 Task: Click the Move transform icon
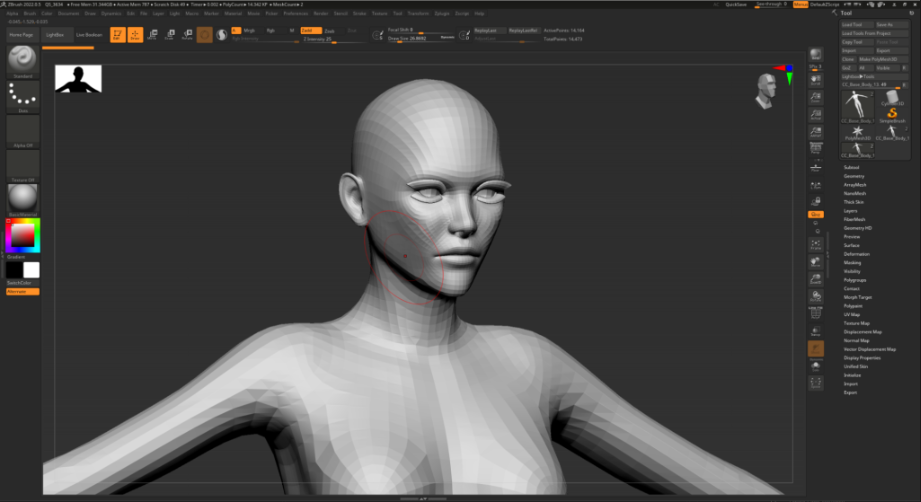pos(152,35)
